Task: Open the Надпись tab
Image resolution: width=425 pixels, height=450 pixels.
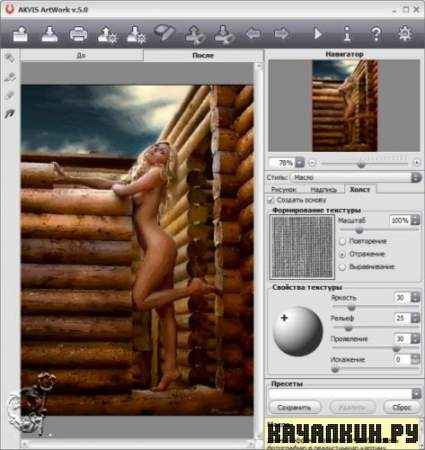Action: [x=323, y=189]
